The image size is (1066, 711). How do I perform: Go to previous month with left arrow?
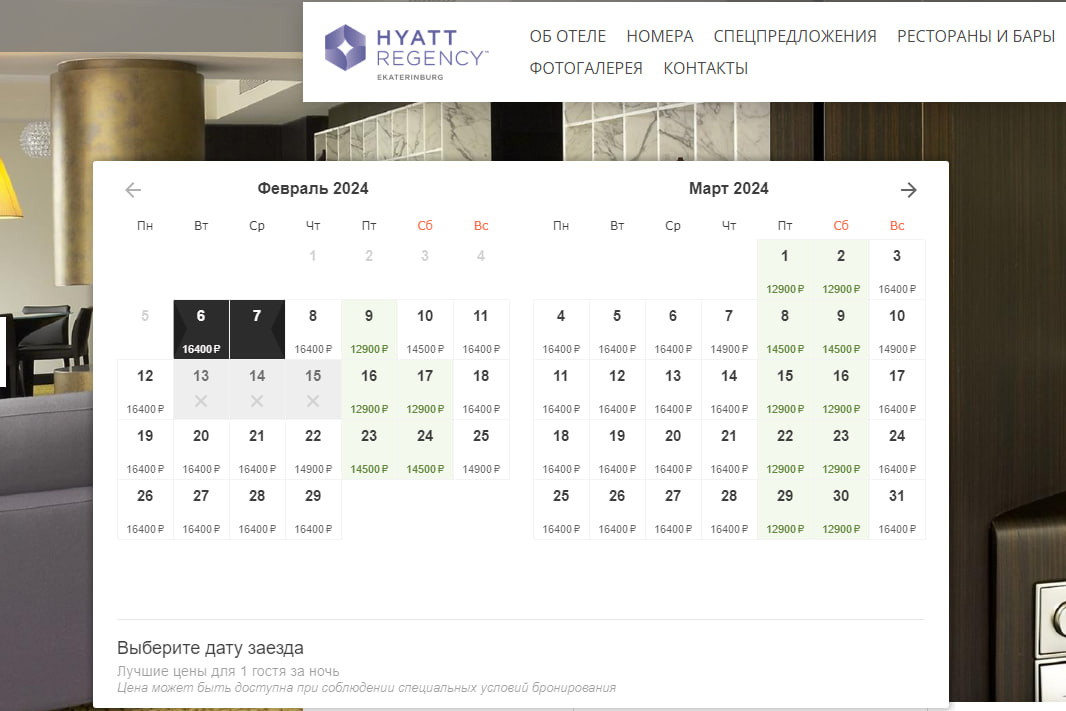point(133,190)
